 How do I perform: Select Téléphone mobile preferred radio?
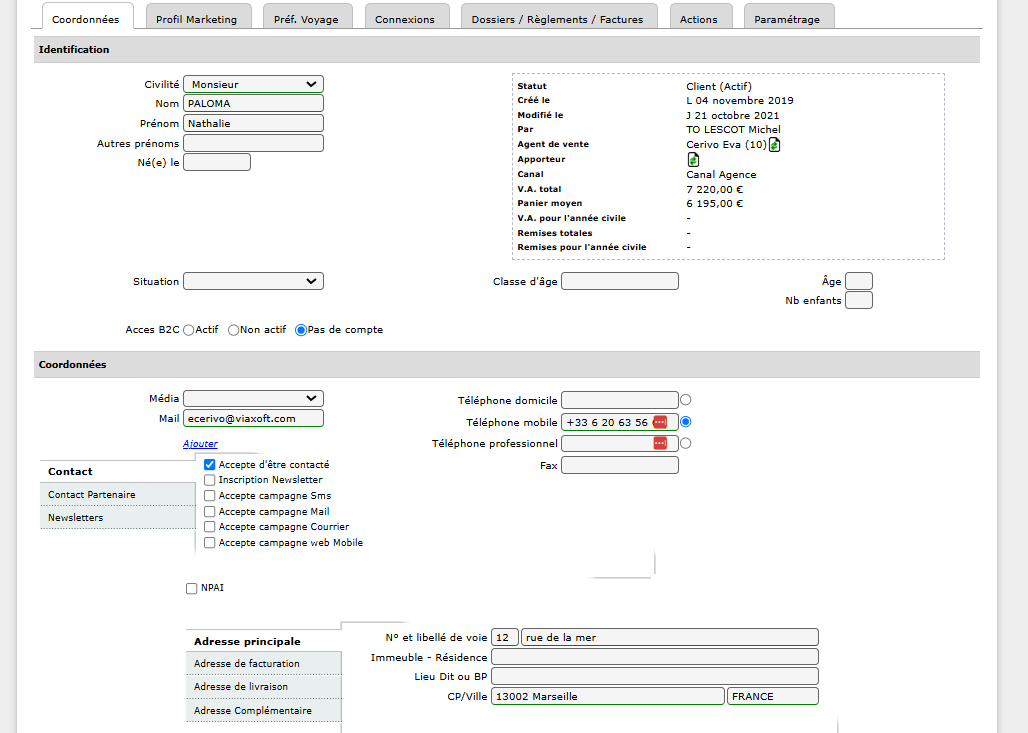coord(686,422)
